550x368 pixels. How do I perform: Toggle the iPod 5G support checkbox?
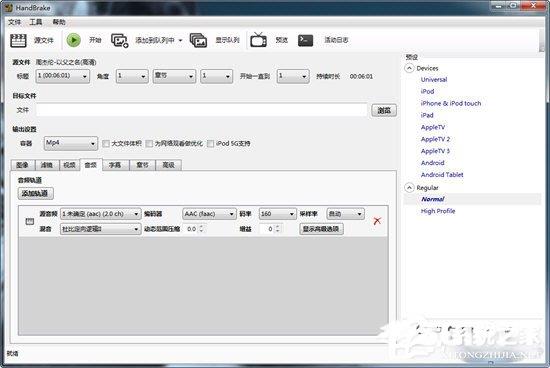click(x=210, y=143)
